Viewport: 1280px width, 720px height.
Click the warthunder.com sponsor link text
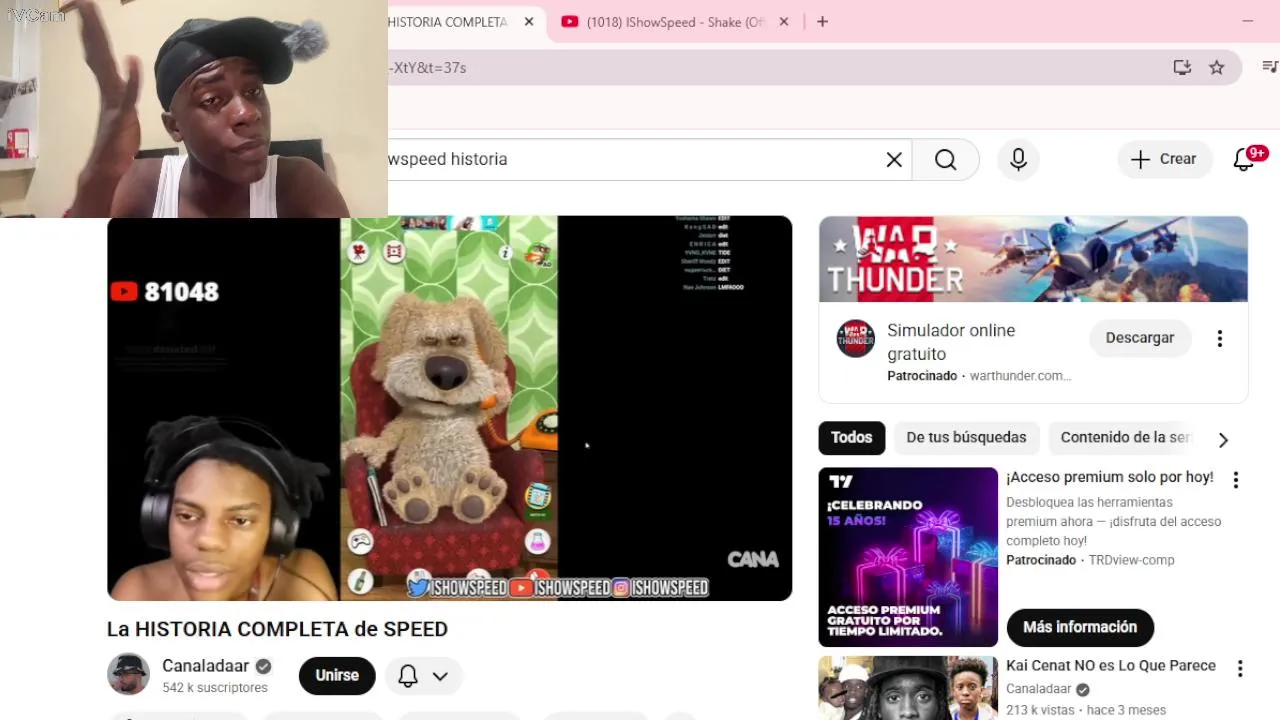[x=1020, y=376]
